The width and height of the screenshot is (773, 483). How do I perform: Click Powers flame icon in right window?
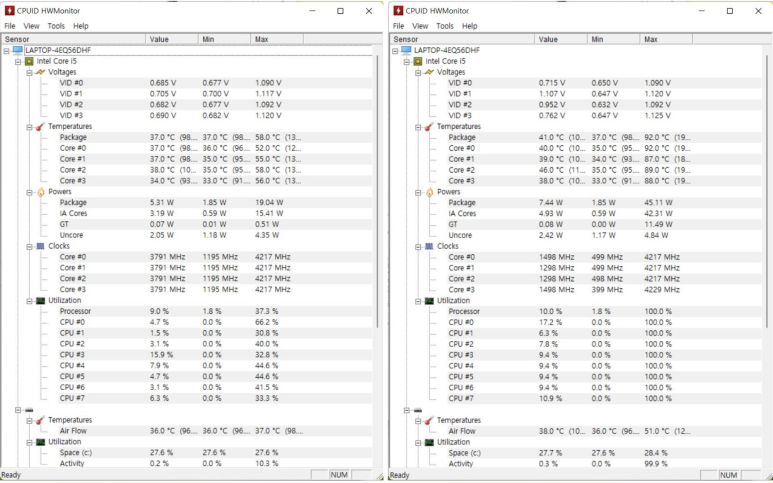pyautogui.click(x=429, y=192)
